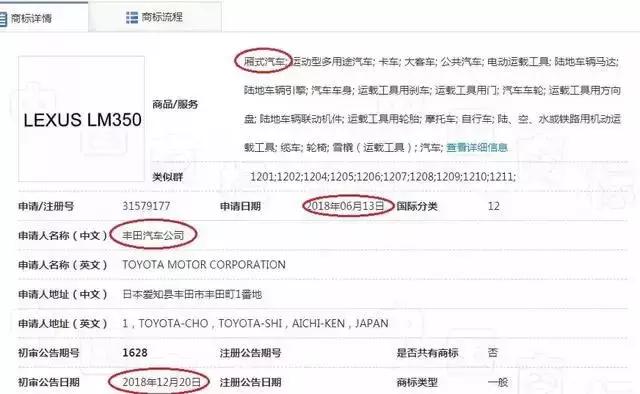Select the English address ending in JAPAN

tap(255, 323)
